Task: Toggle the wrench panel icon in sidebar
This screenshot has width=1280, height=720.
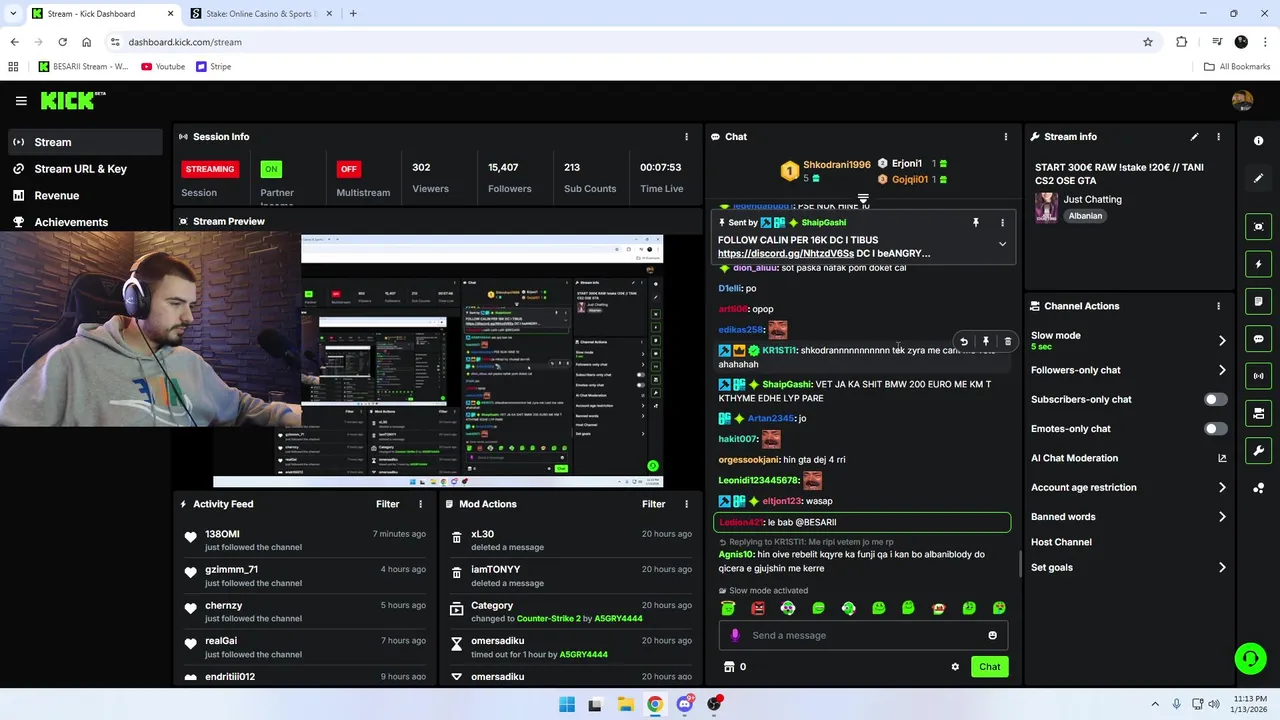Action: pyautogui.click(x=1258, y=451)
